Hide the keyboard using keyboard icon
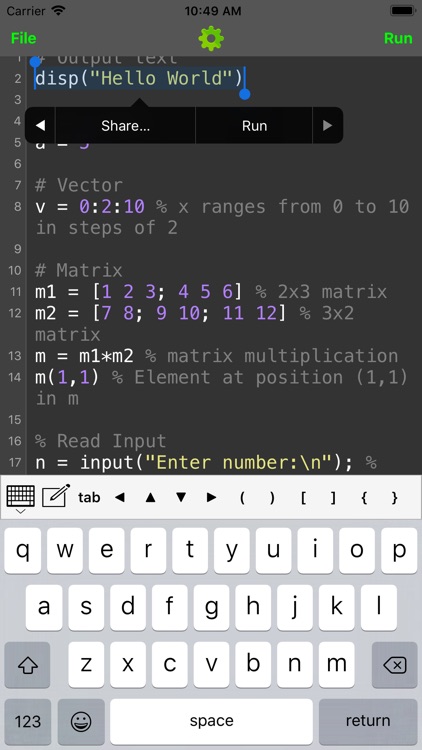The height and width of the screenshot is (750, 422). point(20,498)
